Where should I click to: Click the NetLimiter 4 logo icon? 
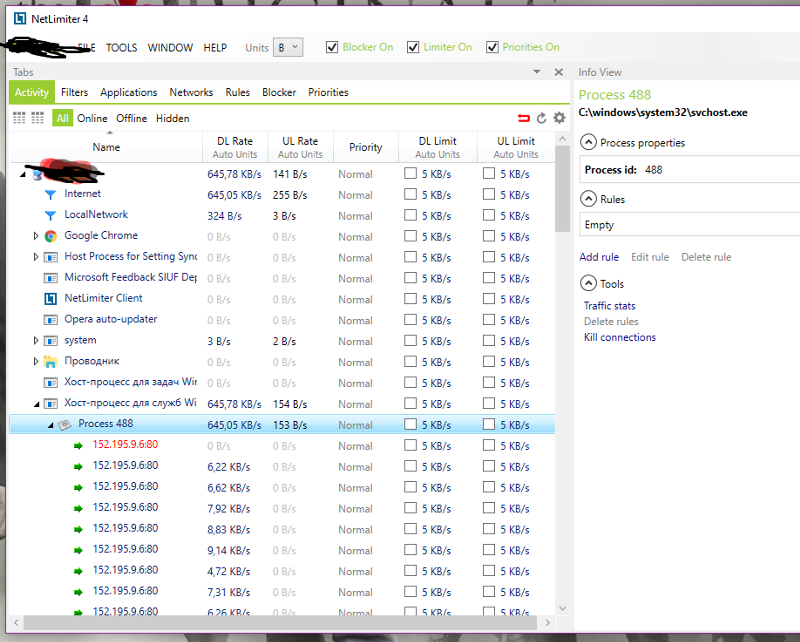click(x=20, y=19)
